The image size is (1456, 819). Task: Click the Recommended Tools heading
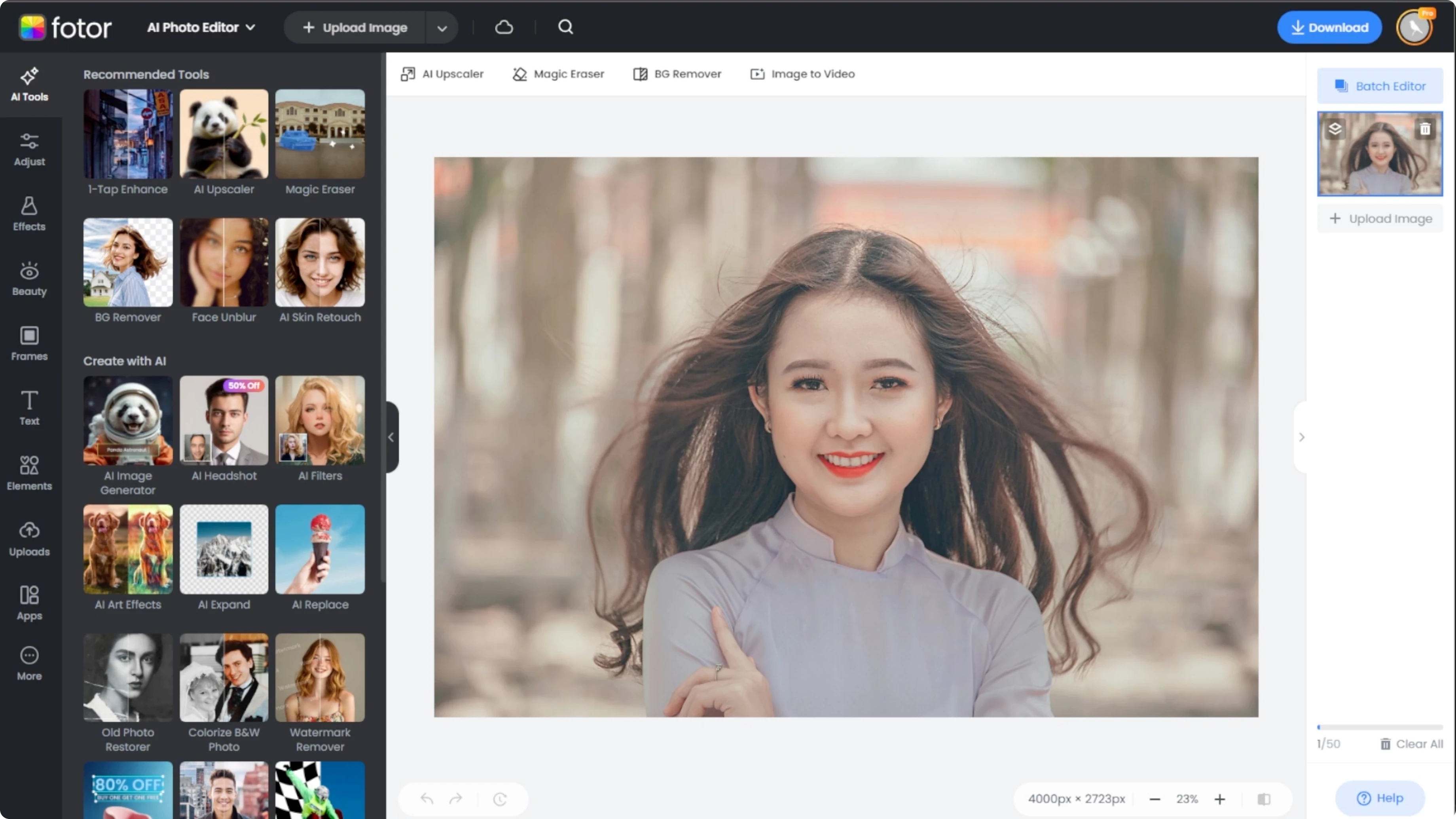tap(146, 75)
